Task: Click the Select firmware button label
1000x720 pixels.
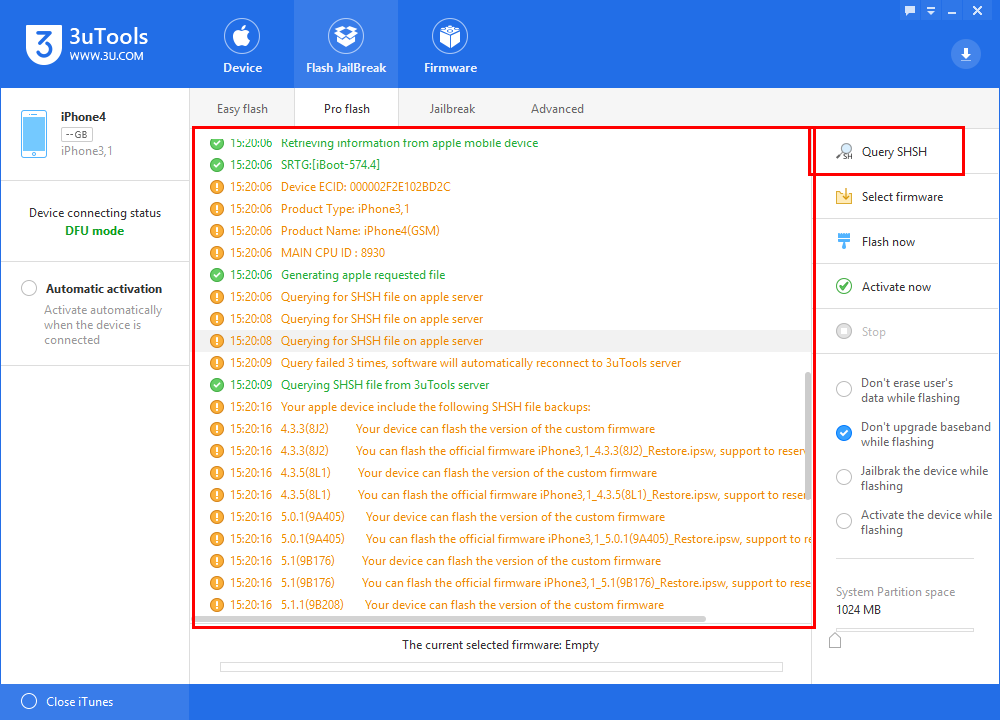Action: coord(902,196)
